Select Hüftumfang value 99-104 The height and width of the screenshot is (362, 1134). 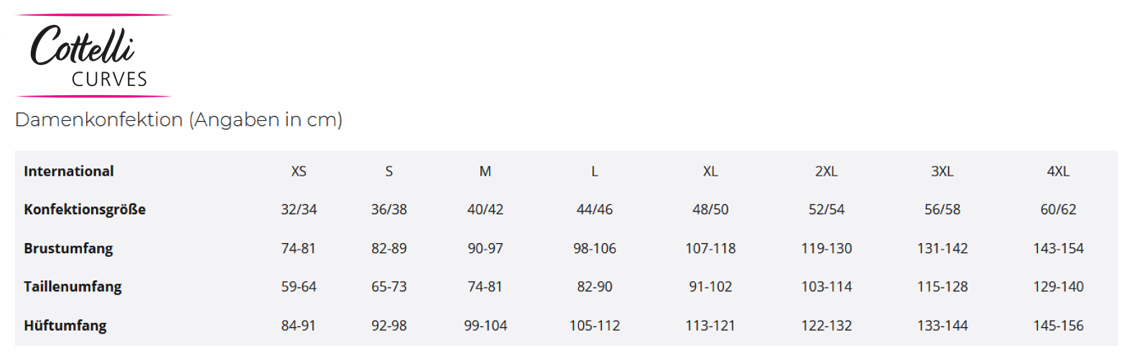tap(485, 326)
